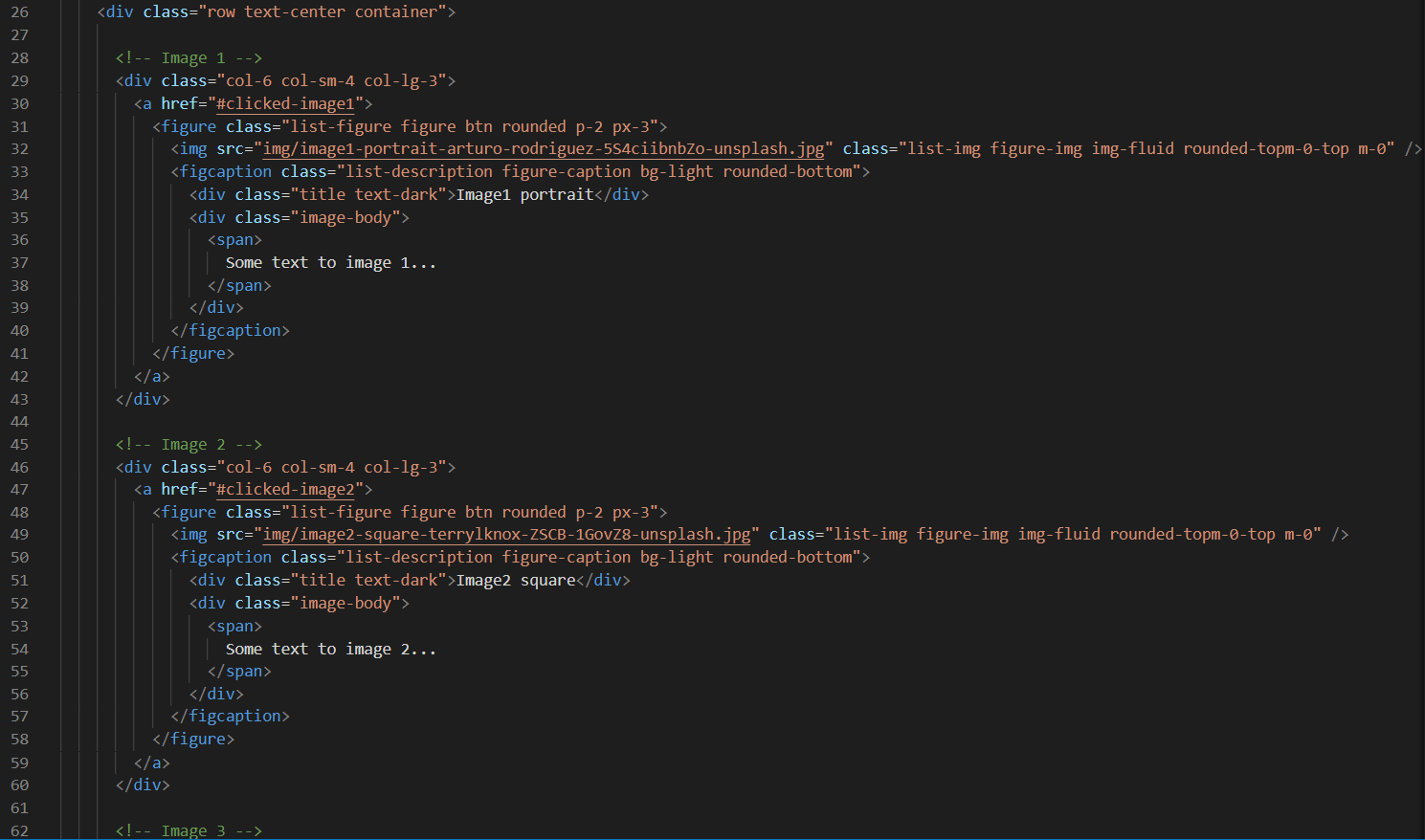Click the list-img class value on line 32
Viewport: 1425px width, 840px height.
coord(1147,148)
